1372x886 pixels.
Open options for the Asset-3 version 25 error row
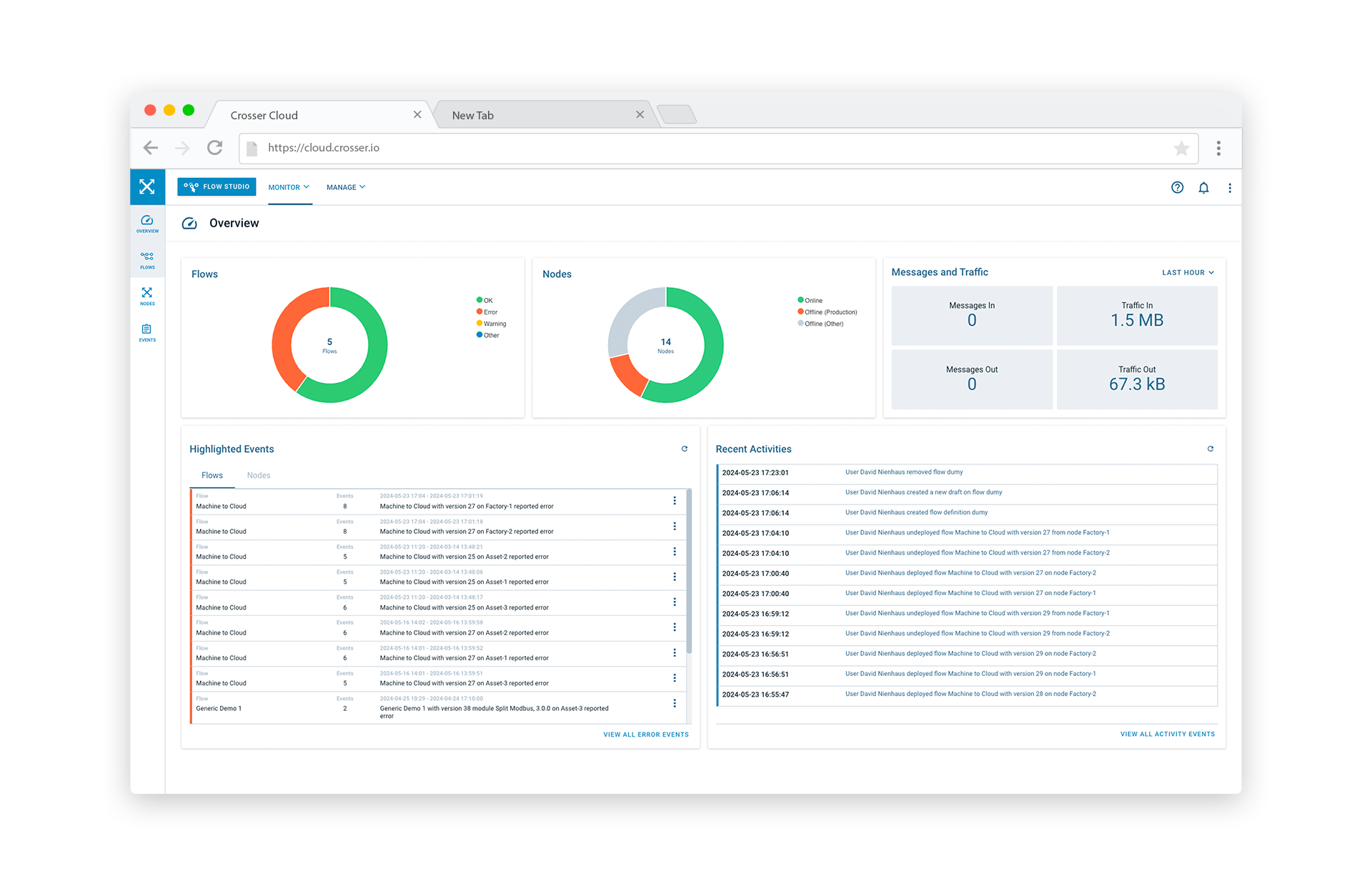tap(675, 602)
